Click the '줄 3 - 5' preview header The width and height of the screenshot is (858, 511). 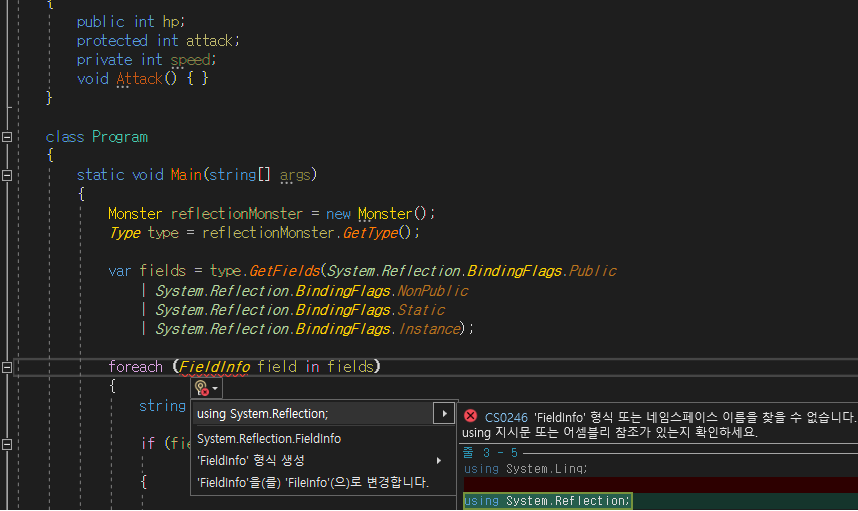(490, 452)
